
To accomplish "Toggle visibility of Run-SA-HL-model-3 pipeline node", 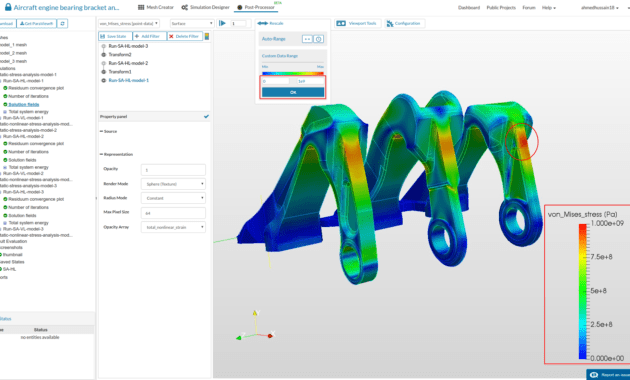I will 104,46.
